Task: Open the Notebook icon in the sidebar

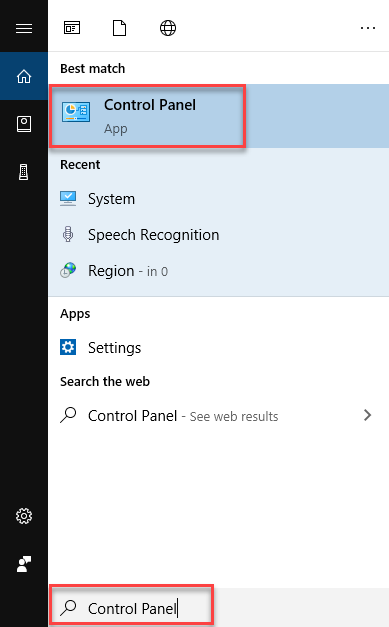Action: (24, 124)
